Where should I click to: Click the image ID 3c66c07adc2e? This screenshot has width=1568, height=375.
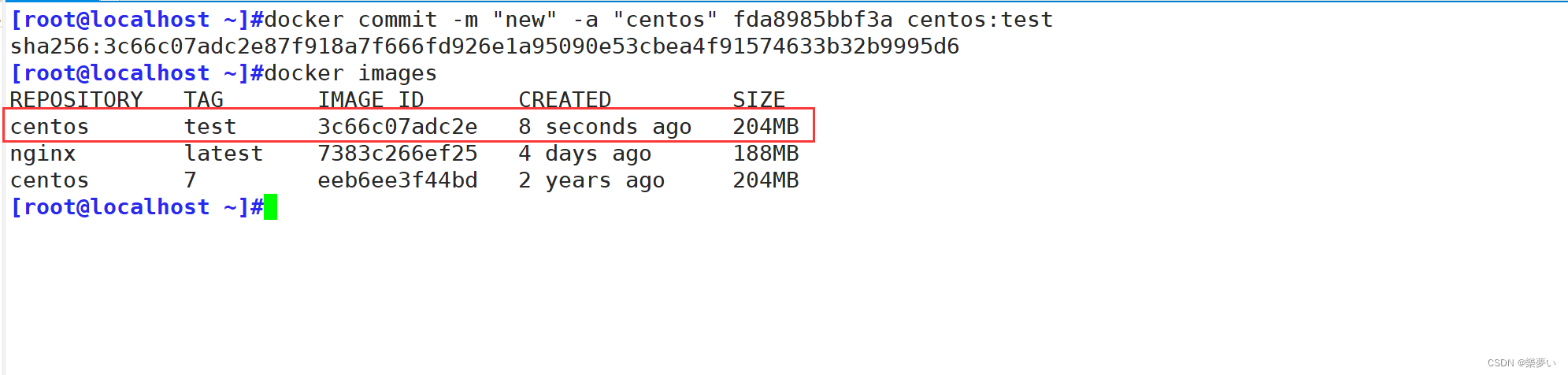398,127
